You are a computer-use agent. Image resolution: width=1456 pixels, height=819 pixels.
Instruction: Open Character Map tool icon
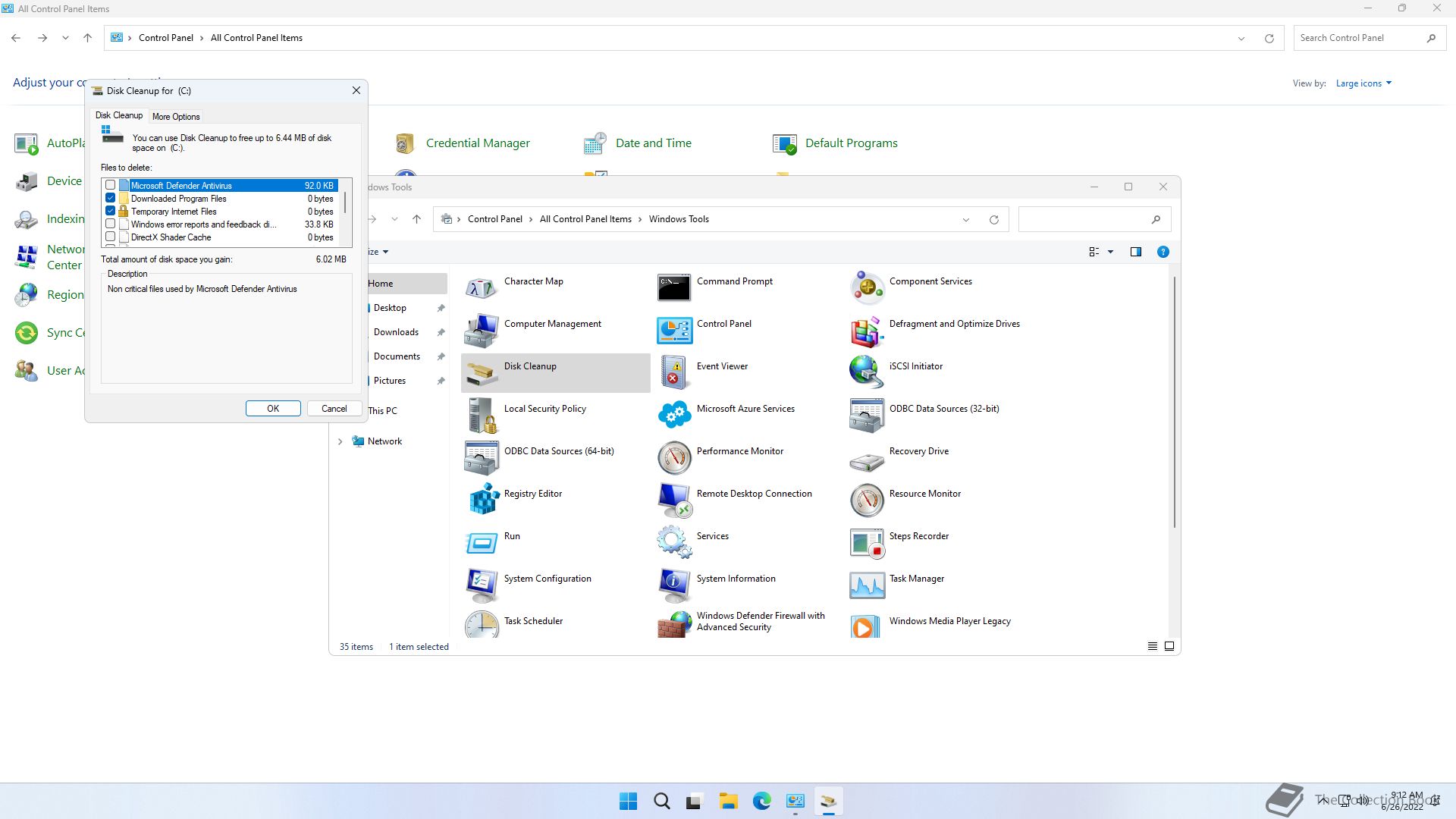click(482, 288)
